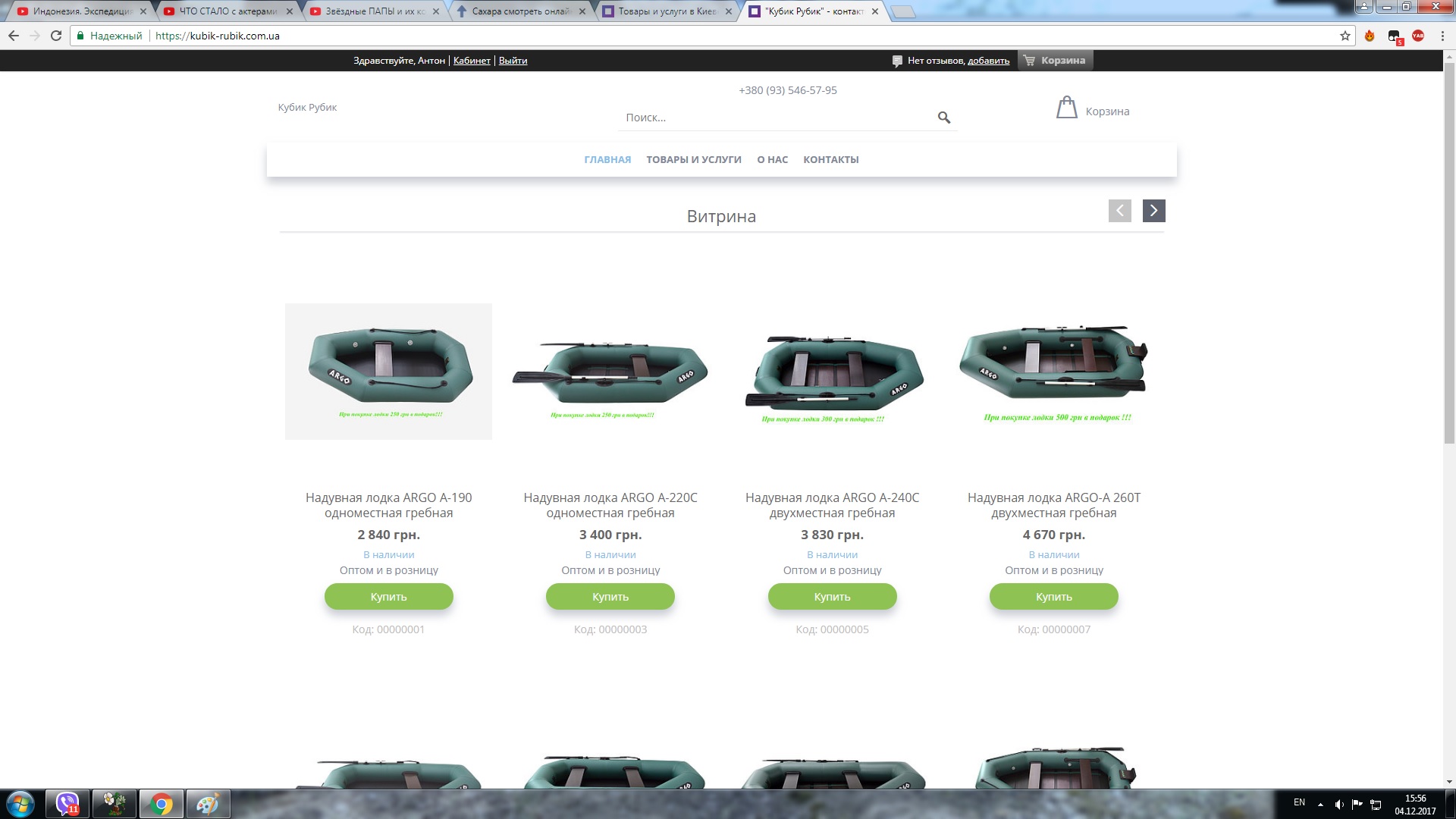The height and width of the screenshot is (819, 1456).
Task: Click the browser address bar URL
Action: [218, 36]
